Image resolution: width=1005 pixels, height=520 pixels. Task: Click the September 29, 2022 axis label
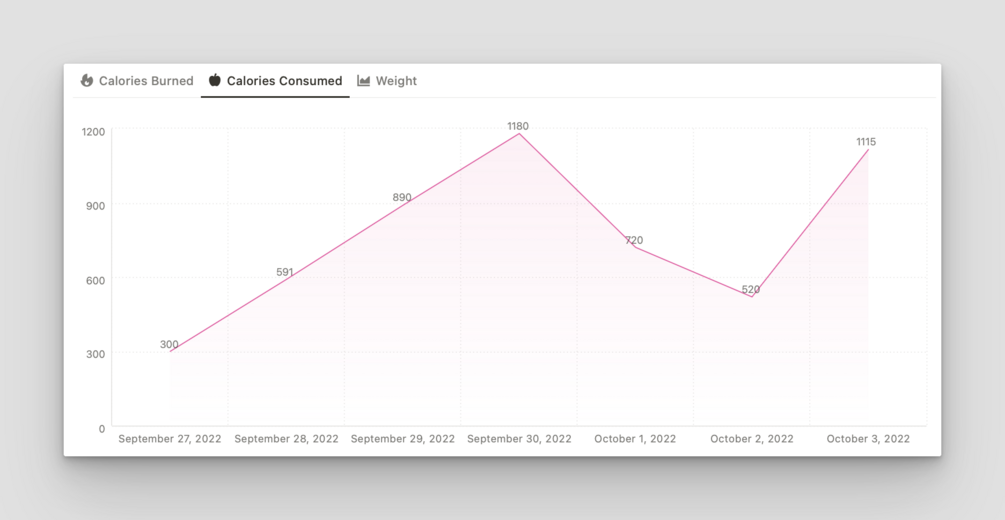(x=403, y=439)
